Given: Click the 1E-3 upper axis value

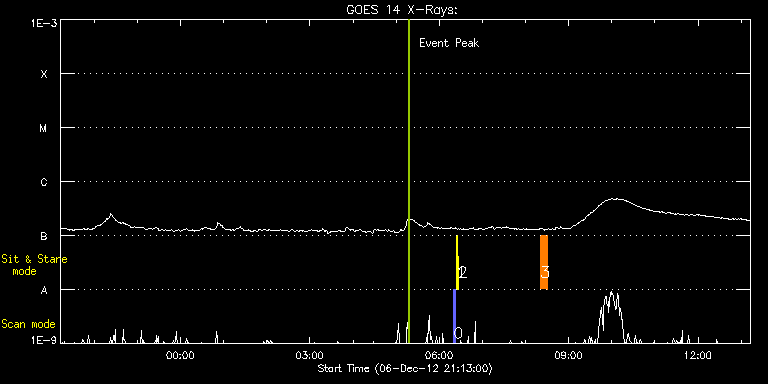Looking at the screenshot, I should click(44, 23).
